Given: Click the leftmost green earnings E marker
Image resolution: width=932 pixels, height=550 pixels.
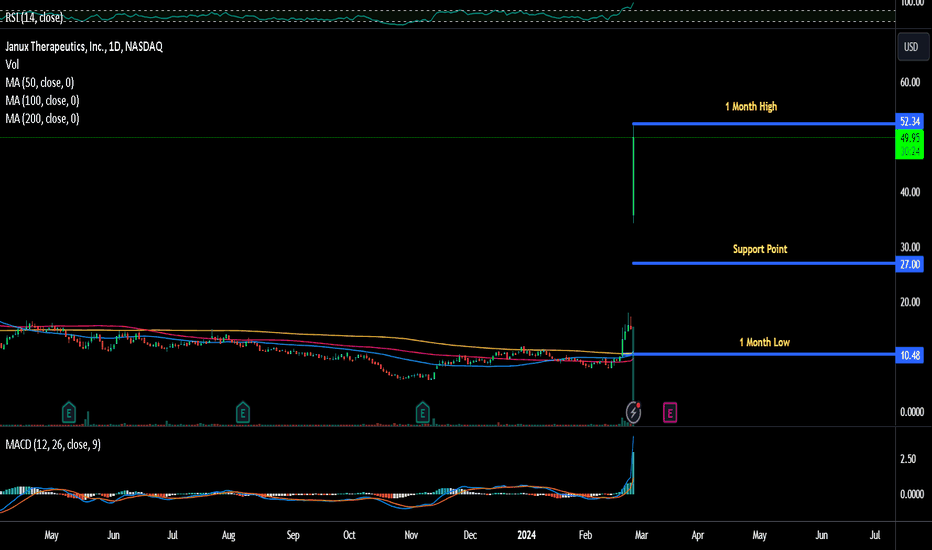Looking at the screenshot, I should click(69, 410).
